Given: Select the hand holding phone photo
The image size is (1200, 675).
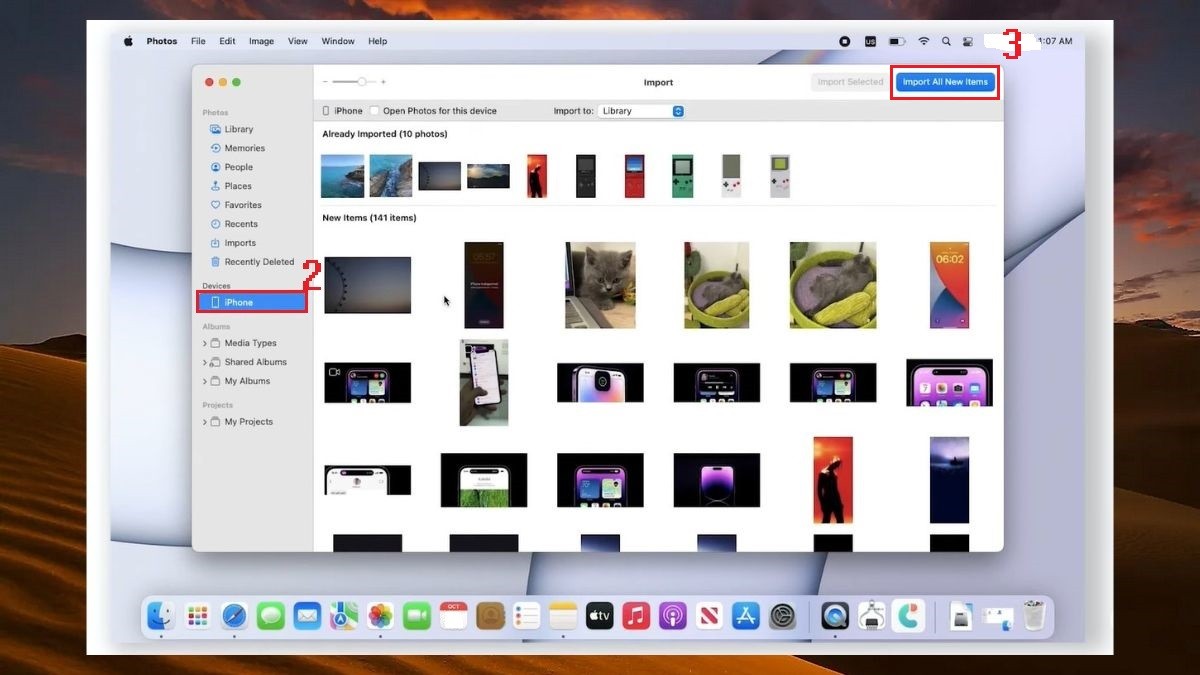Looking at the screenshot, I should pyautogui.click(x=484, y=383).
